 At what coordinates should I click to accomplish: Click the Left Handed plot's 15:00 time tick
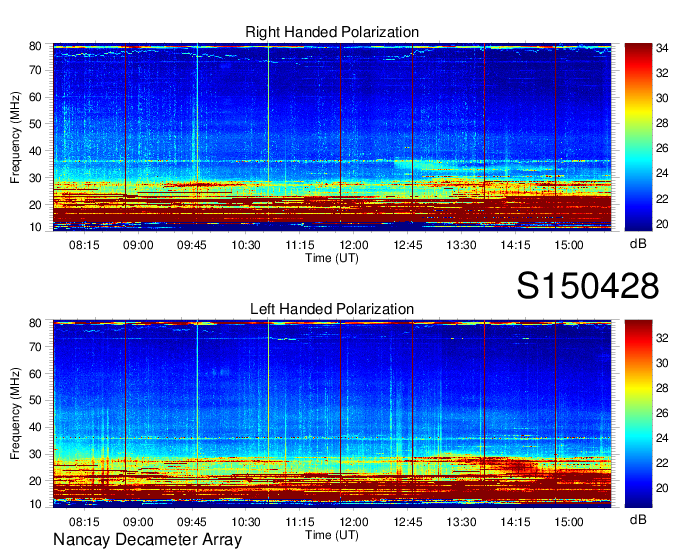pos(569,522)
